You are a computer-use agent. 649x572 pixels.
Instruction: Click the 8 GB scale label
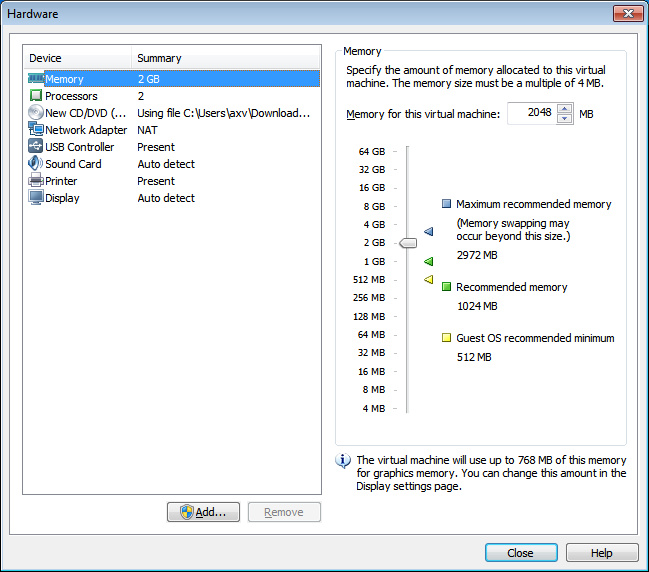374,206
